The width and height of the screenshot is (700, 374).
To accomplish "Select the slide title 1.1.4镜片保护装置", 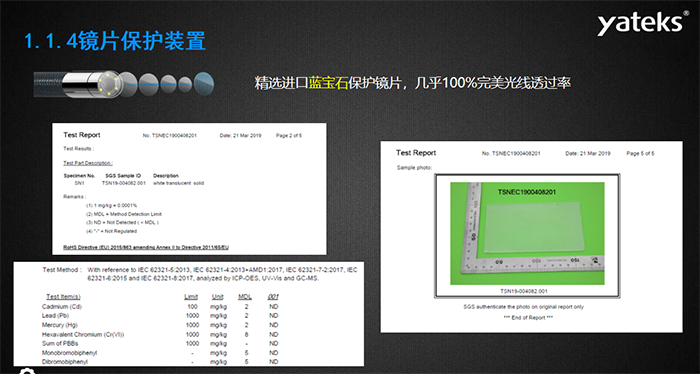I will tap(114, 41).
